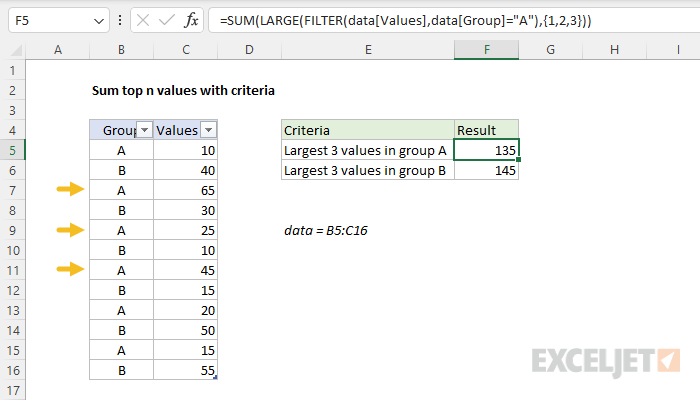Select column D header

[250, 50]
